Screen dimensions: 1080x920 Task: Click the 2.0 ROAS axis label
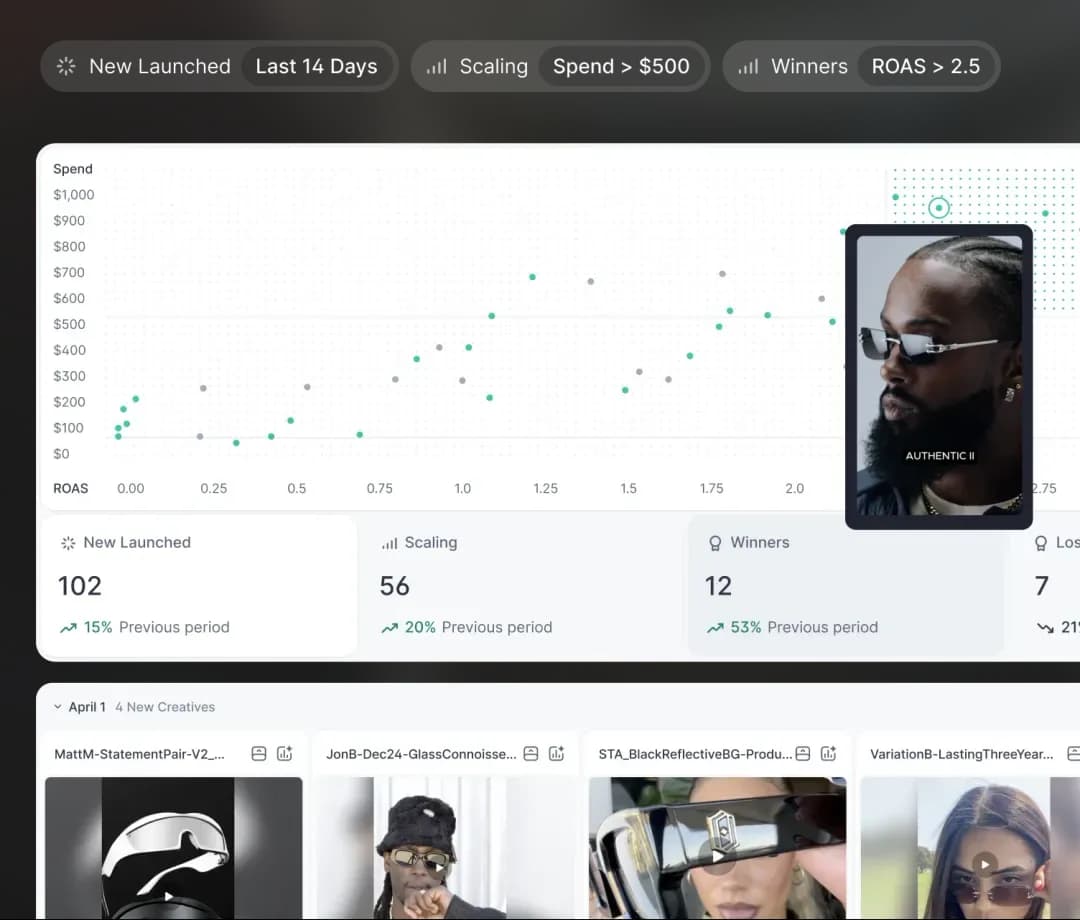click(x=794, y=488)
